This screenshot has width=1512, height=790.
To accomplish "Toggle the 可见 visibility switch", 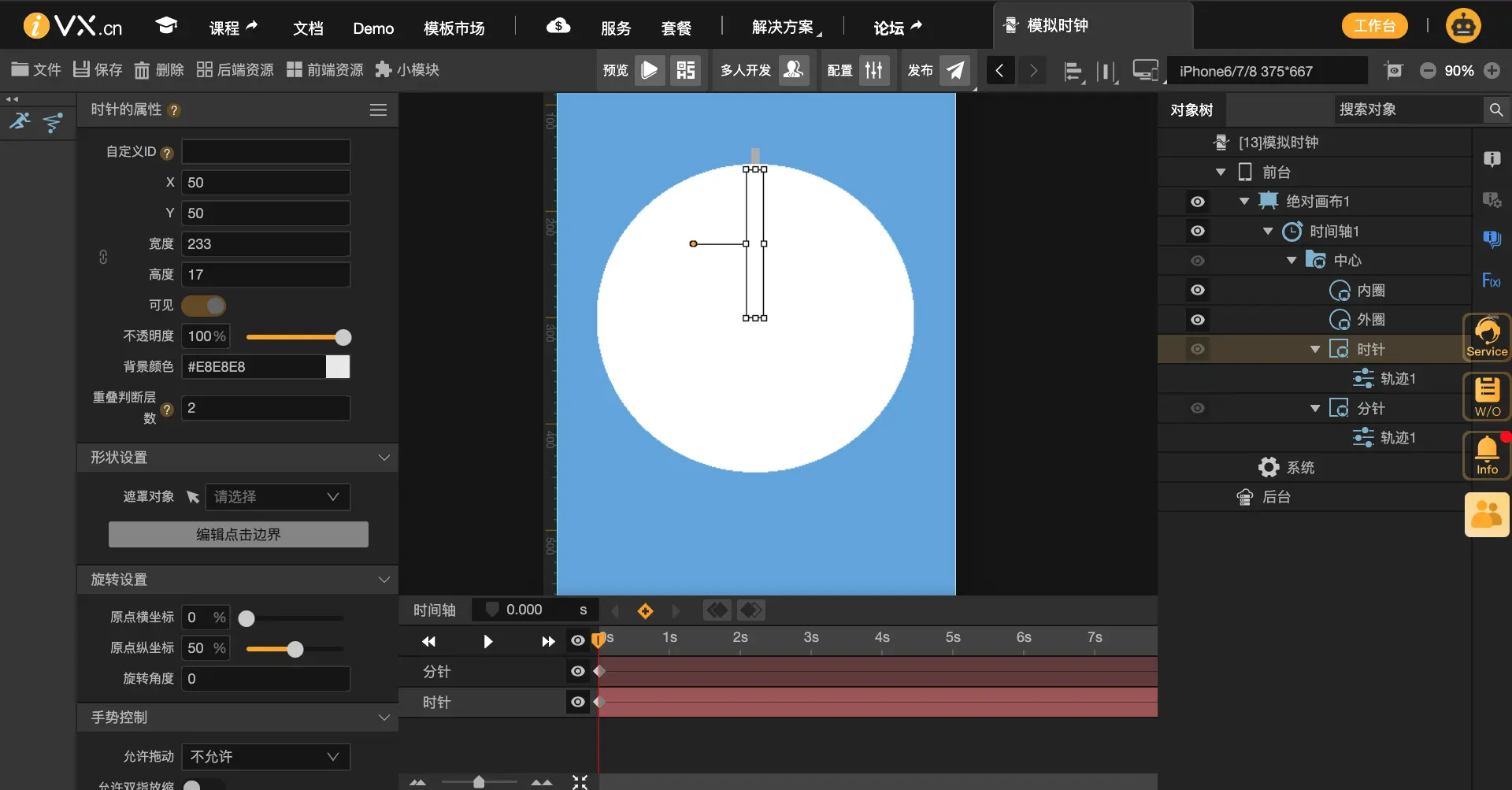I will coord(204,306).
